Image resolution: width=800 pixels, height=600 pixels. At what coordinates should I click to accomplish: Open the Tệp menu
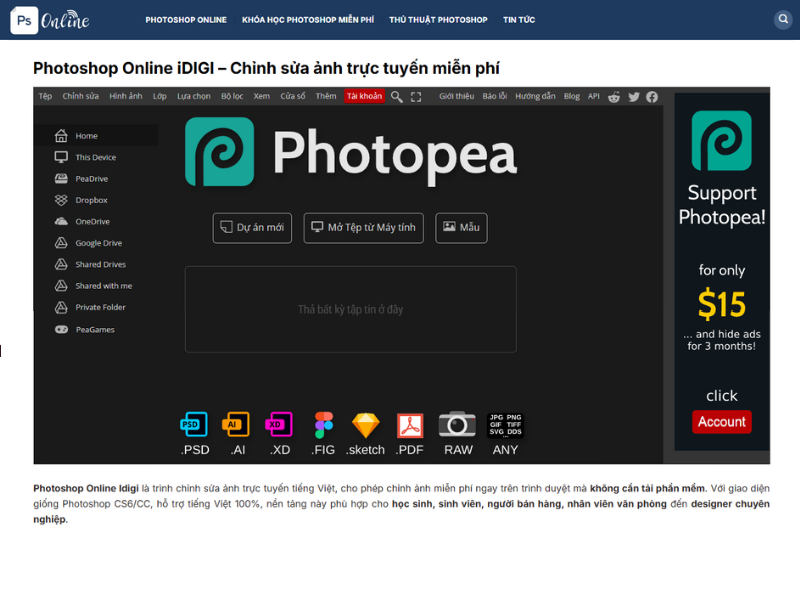point(45,96)
